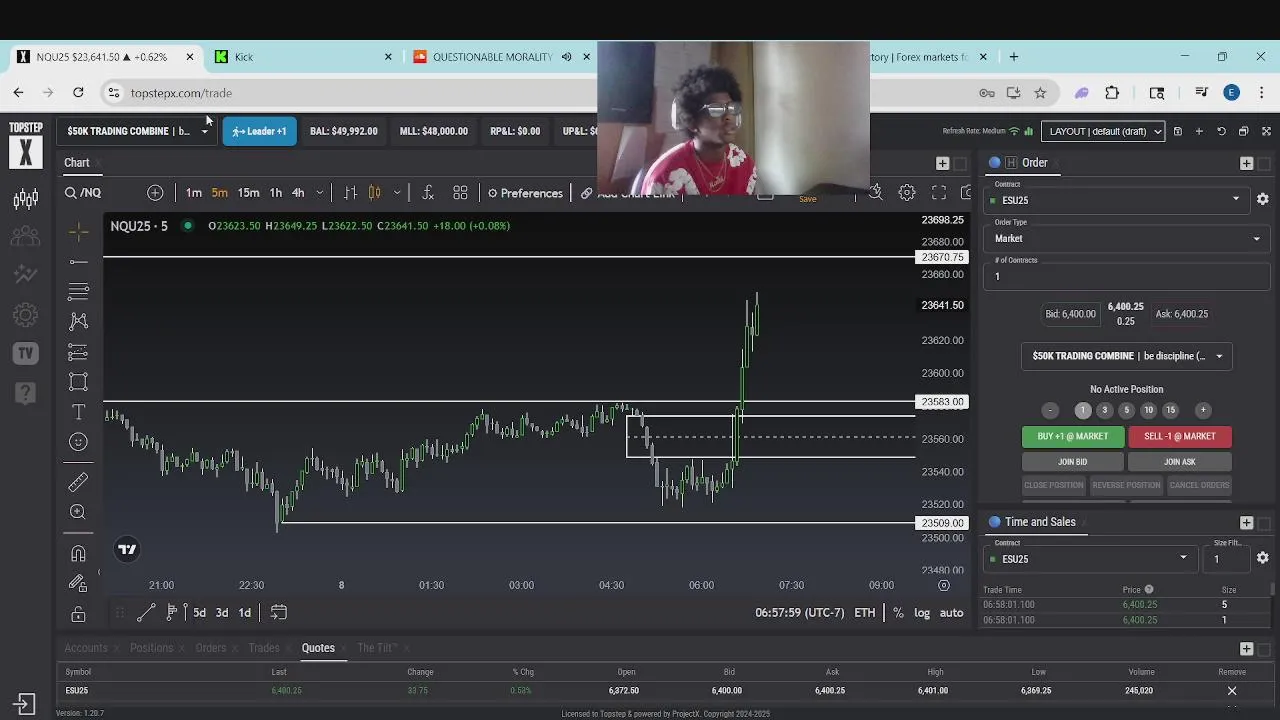1280x720 pixels.
Task: Expand the timeframe interval chevron
Action: tap(319, 193)
